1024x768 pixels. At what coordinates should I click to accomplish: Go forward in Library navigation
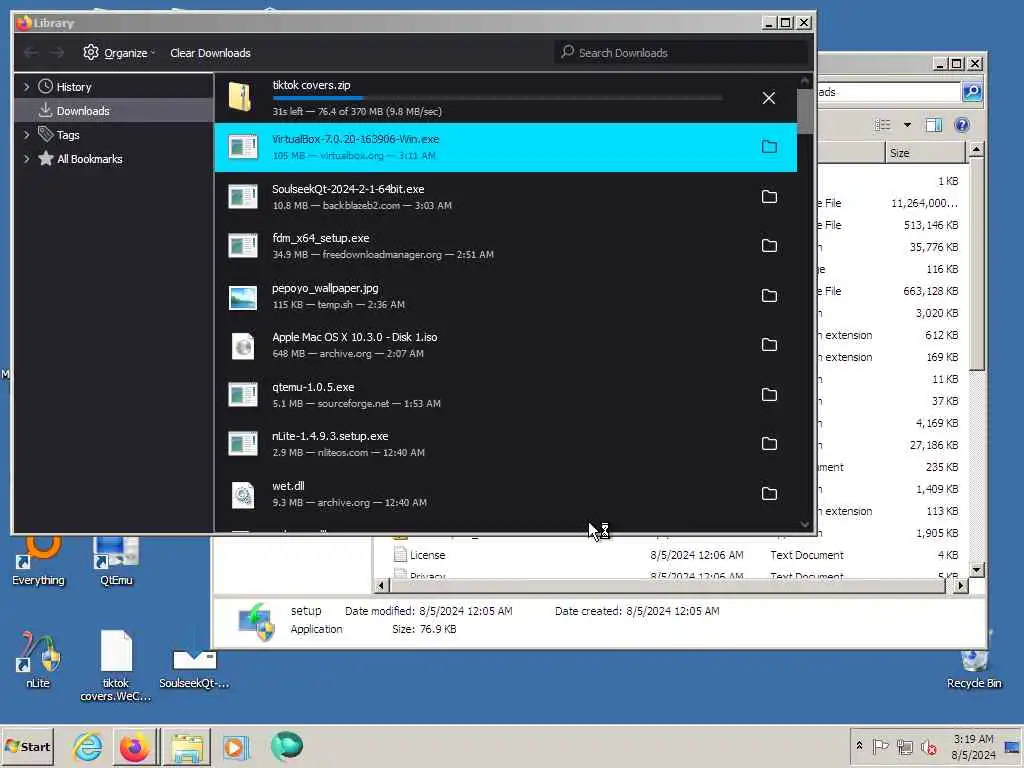pos(57,53)
